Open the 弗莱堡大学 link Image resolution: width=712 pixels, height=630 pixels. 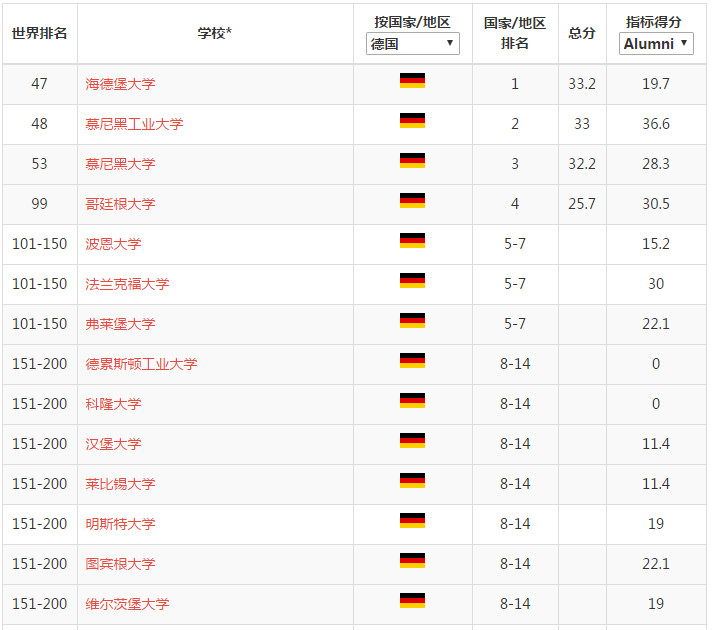(x=120, y=324)
